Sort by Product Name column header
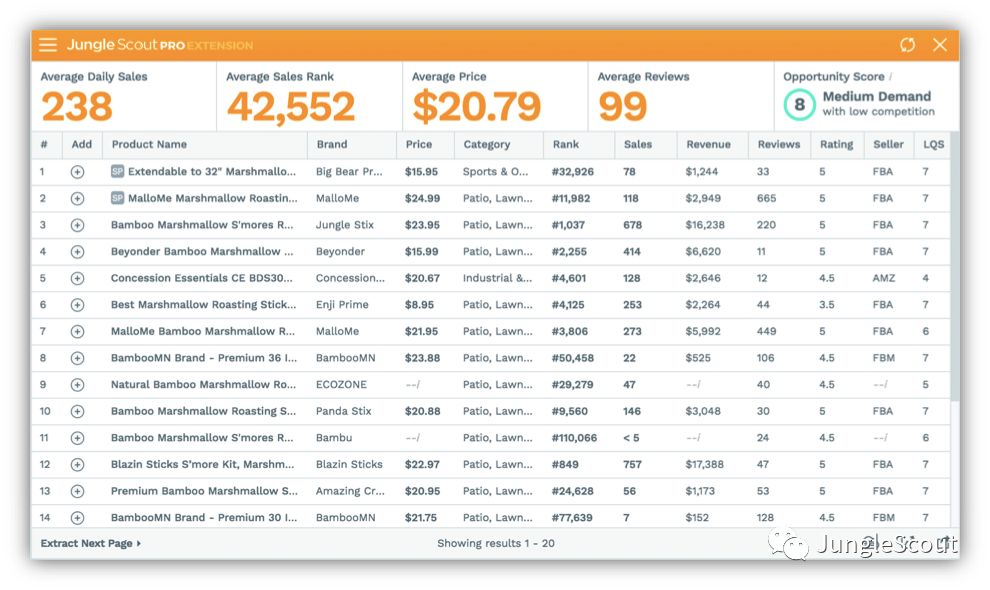990x590 pixels. [x=149, y=144]
